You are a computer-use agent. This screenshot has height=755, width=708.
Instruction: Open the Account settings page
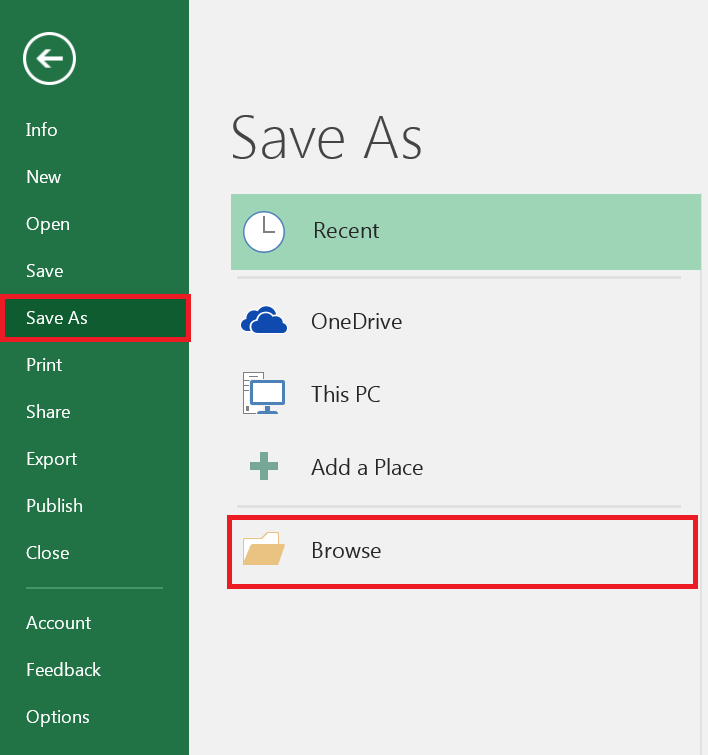58,623
